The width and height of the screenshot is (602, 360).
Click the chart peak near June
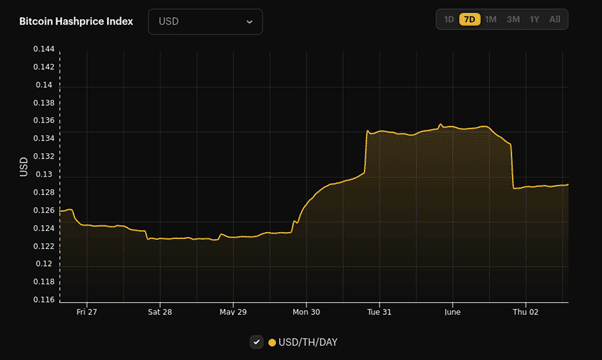(x=440, y=124)
